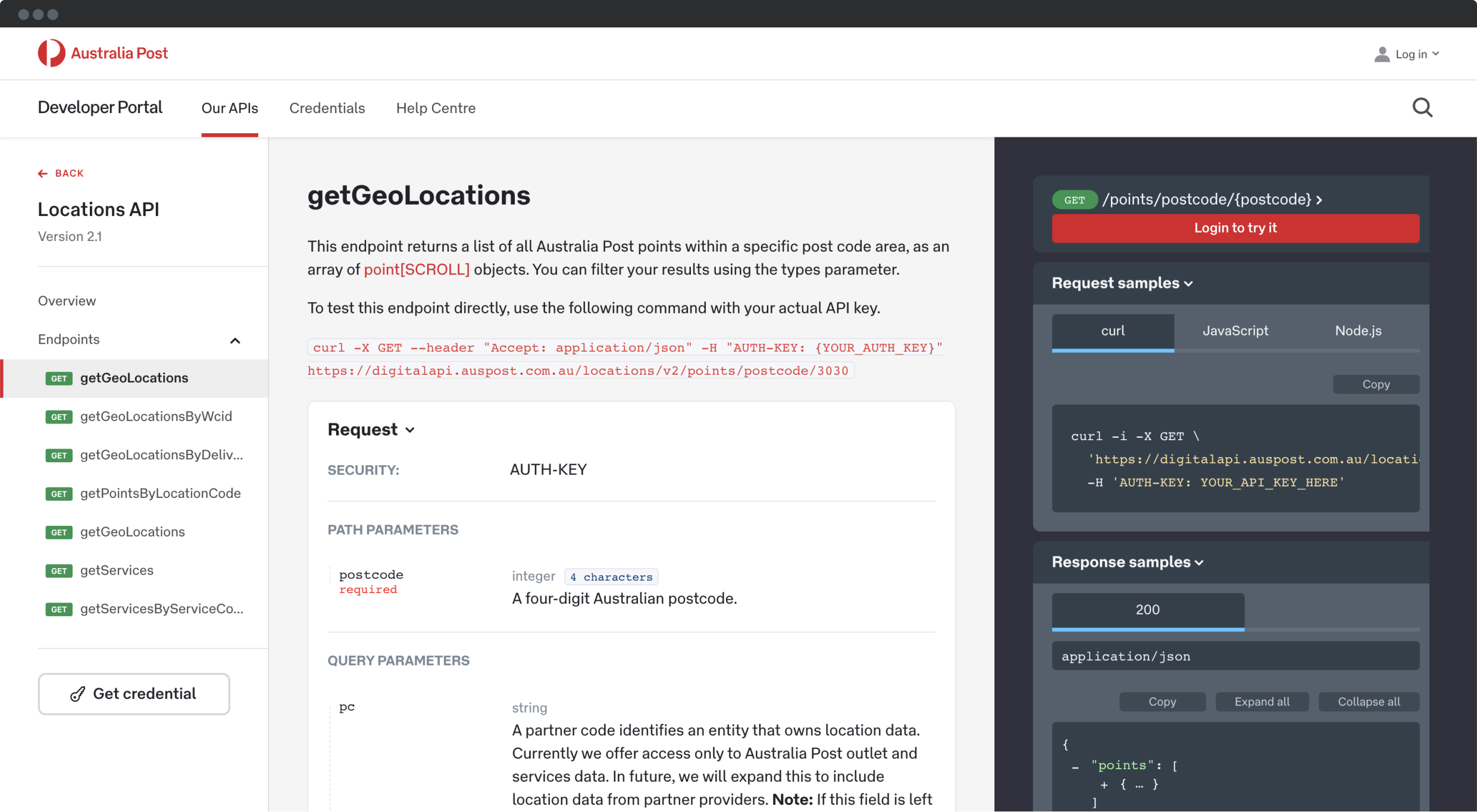
Task: Click the Locations API heading
Action: pyautogui.click(x=99, y=209)
